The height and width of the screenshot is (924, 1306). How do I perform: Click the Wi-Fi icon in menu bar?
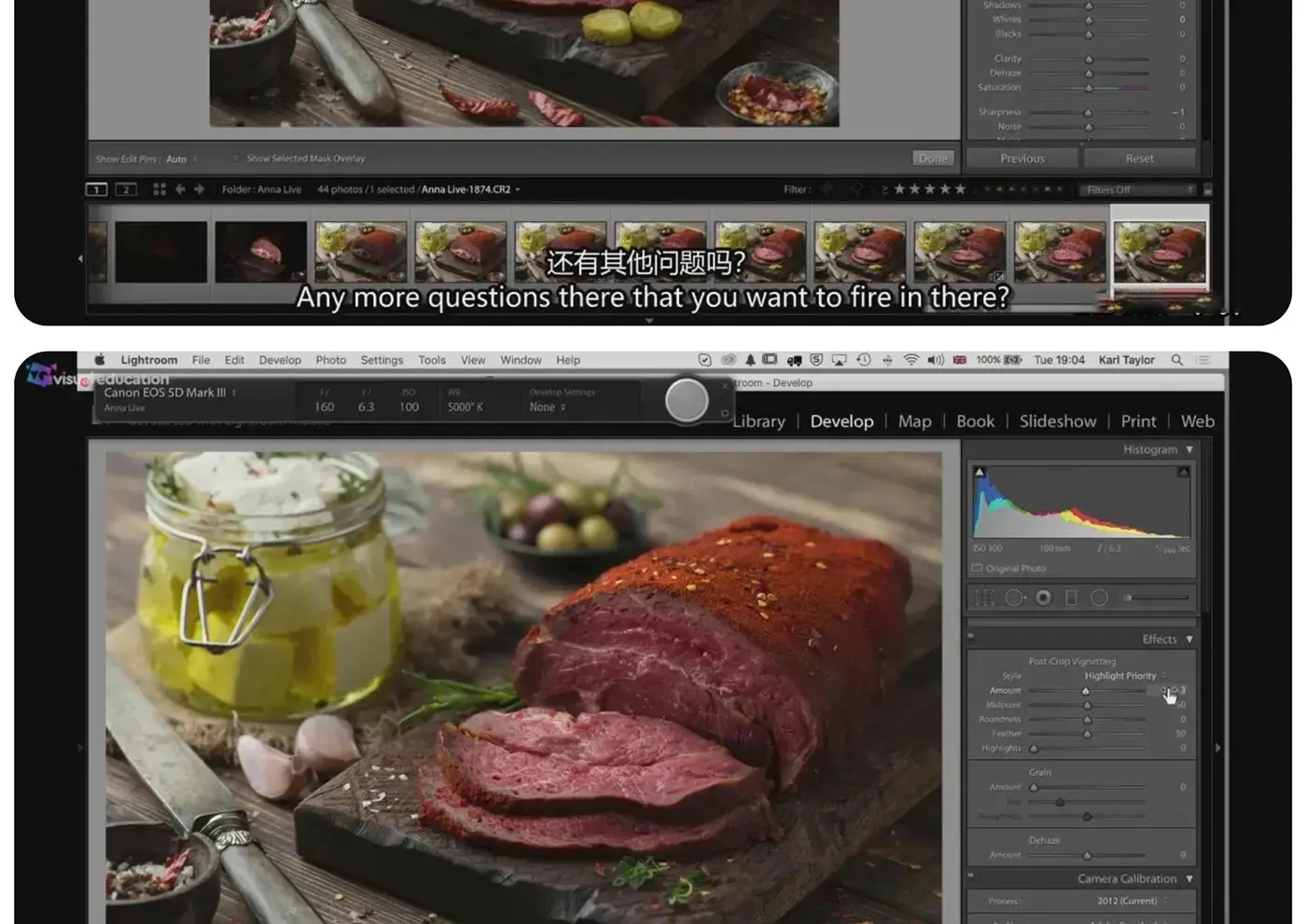[911, 360]
